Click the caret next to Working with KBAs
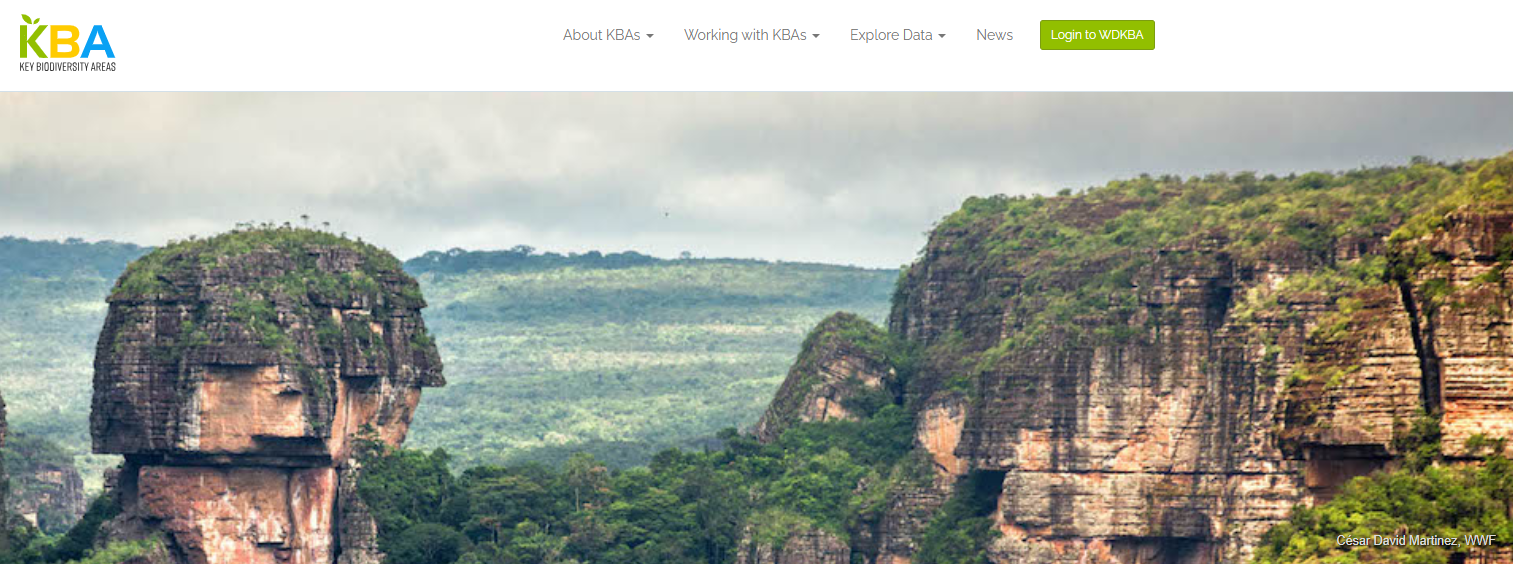Image resolution: width=1513 pixels, height=564 pixels. (816, 36)
